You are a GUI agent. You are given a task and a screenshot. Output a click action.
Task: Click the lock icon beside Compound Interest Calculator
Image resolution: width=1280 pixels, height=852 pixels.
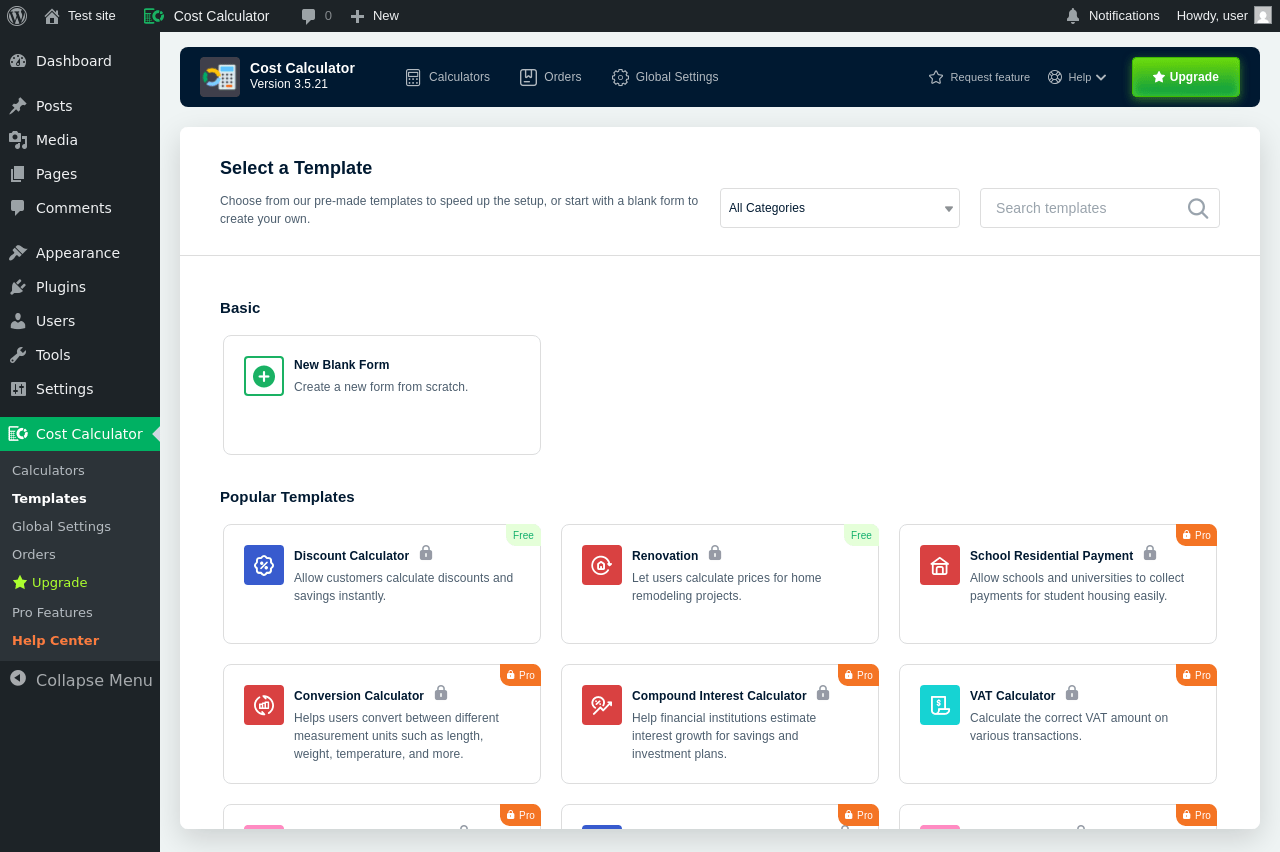click(823, 693)
